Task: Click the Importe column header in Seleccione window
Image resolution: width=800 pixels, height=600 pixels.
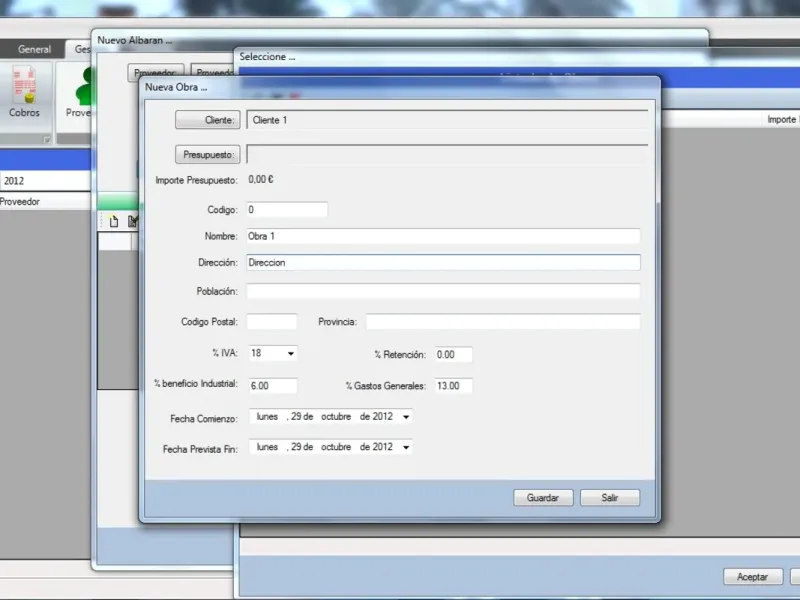Action: point(782,119)
